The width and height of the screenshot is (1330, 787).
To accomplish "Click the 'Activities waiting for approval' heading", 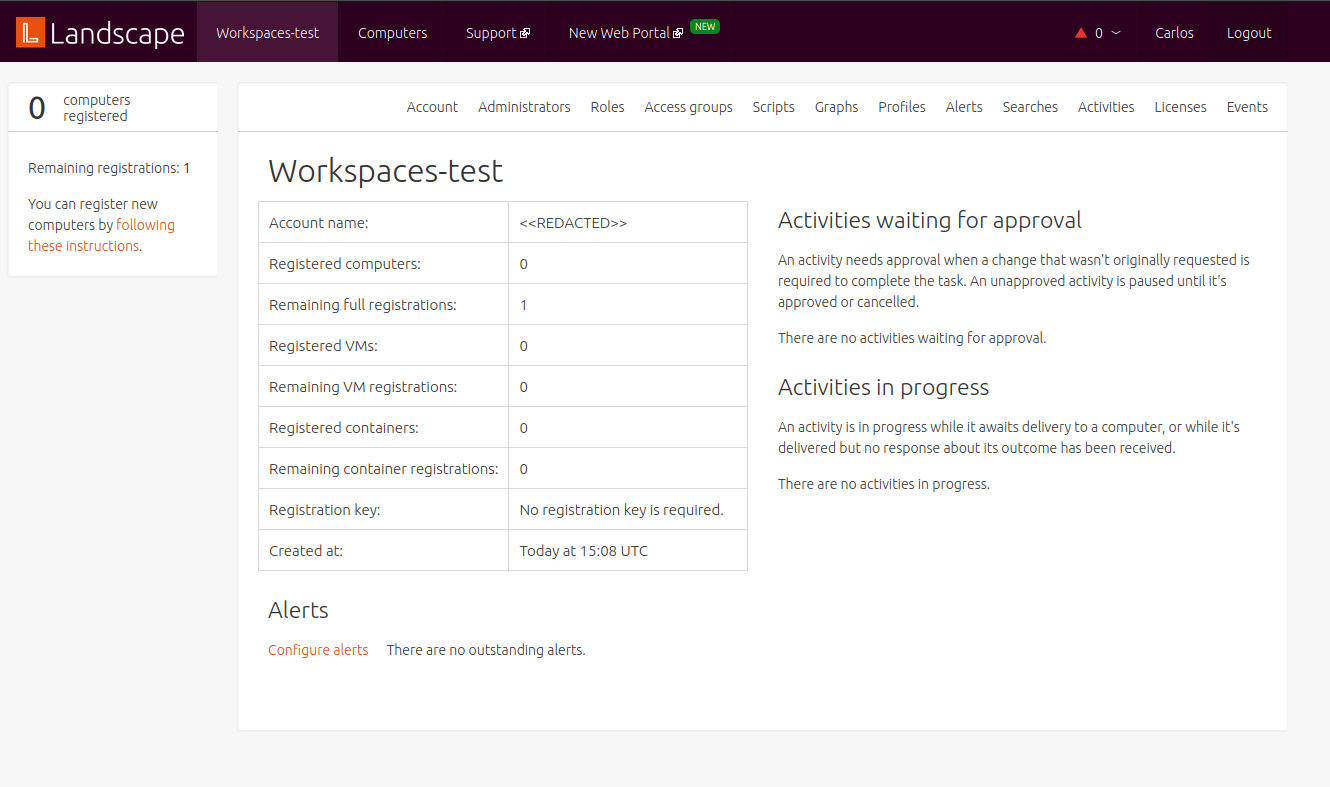I will click(x=930, y=220).
